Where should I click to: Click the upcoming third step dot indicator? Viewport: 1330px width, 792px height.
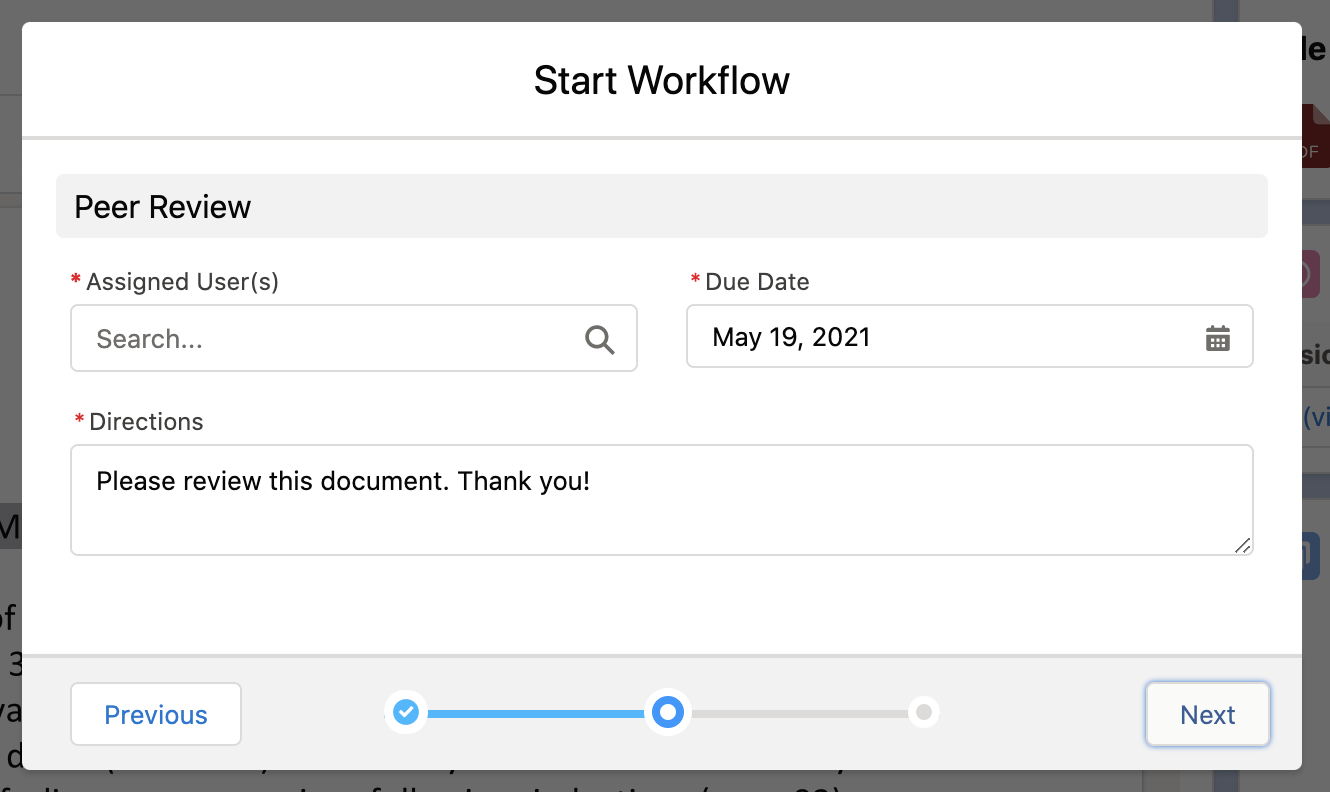tap(924, 712)
